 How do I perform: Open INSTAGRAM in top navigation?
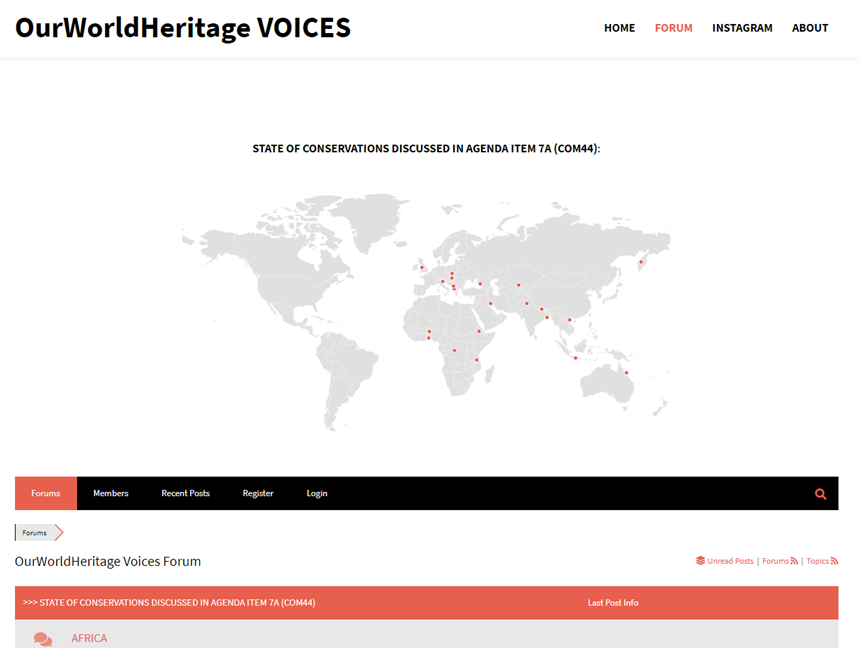(x=742, y=28)
